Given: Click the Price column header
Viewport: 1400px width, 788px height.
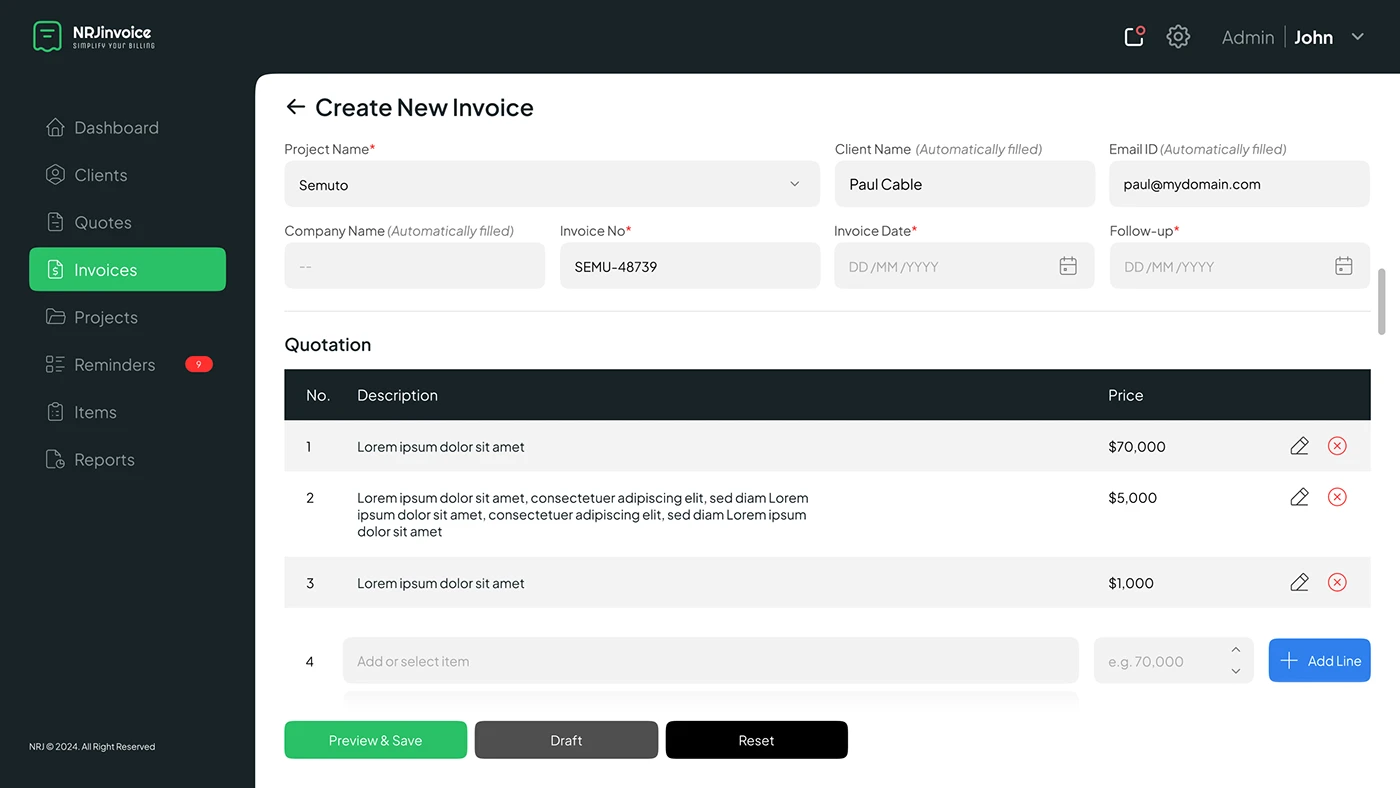Looking at the screenshot, I should pyautogui.click(x=1126, y=395).
